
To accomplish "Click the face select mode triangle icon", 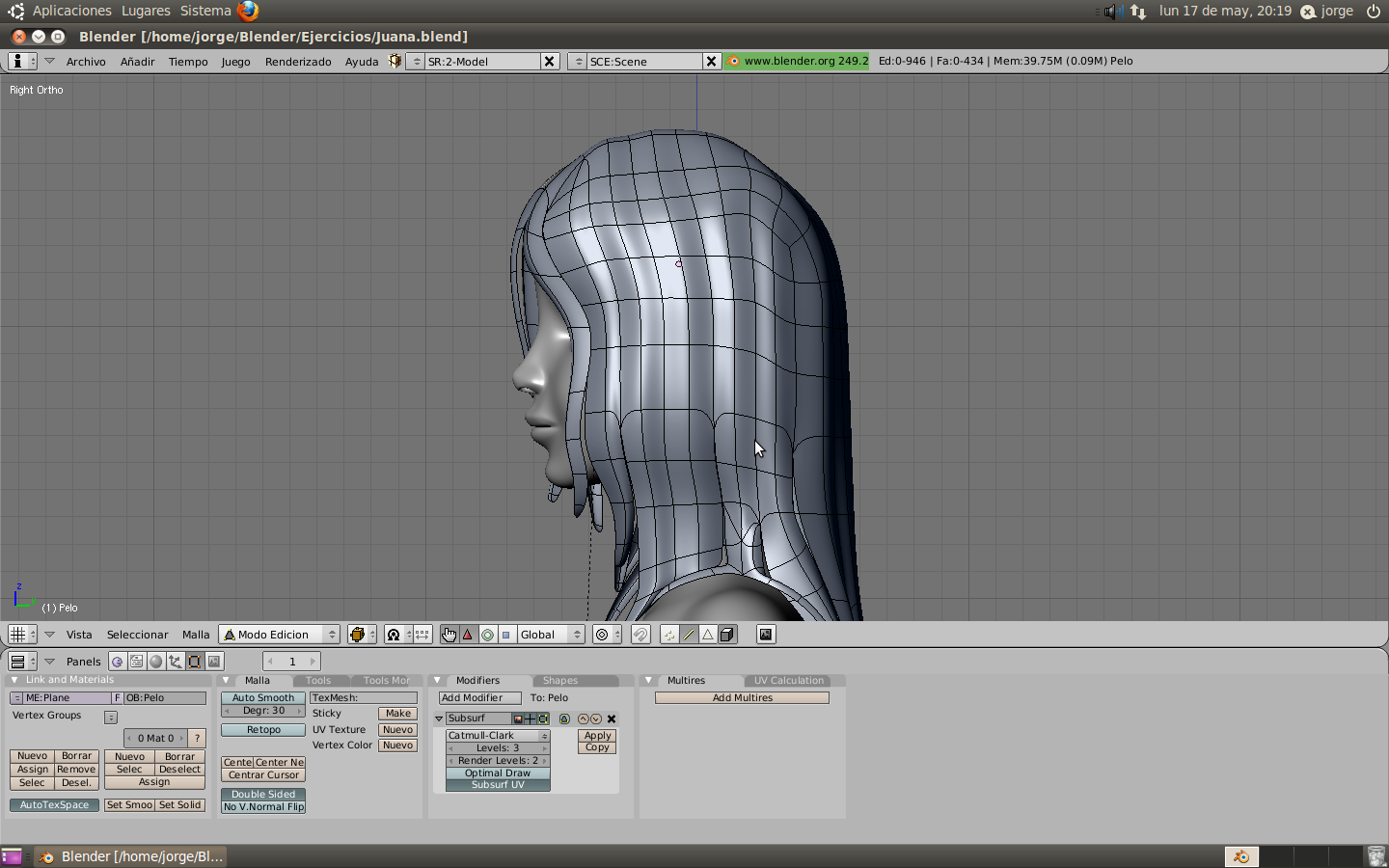I will (708, 635).
